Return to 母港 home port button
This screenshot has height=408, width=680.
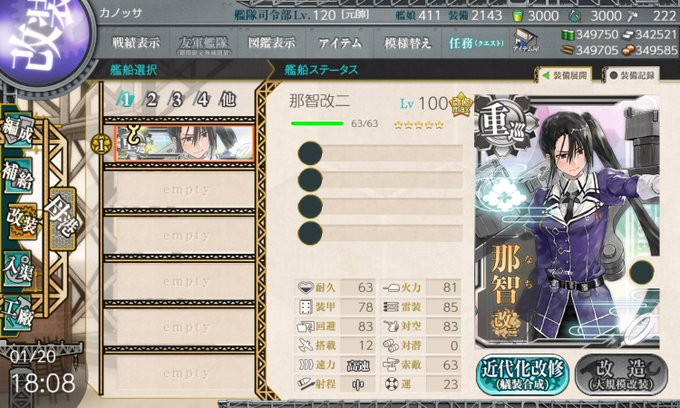[x=63, y=219]
